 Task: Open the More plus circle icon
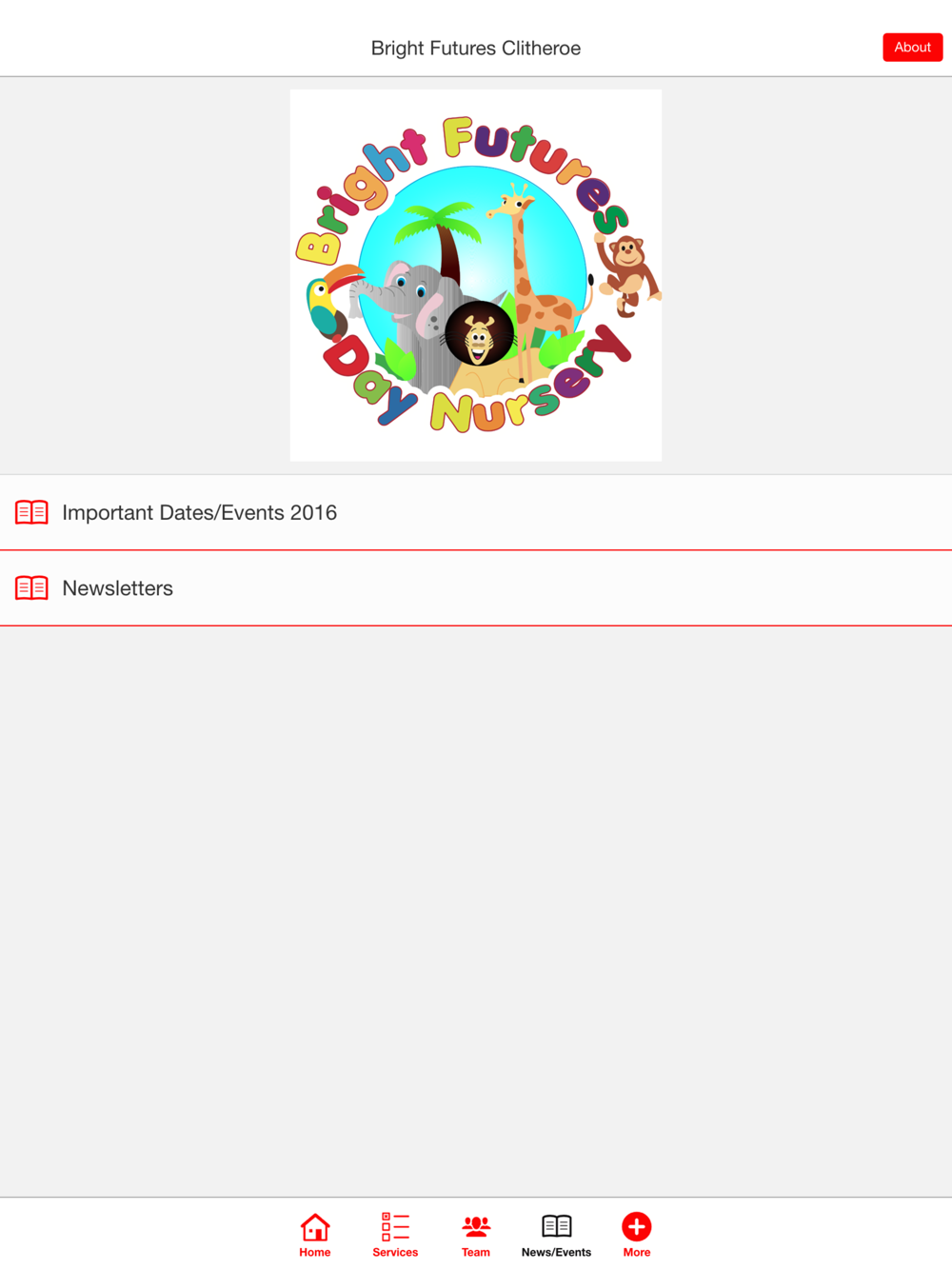pos(637,1226)
